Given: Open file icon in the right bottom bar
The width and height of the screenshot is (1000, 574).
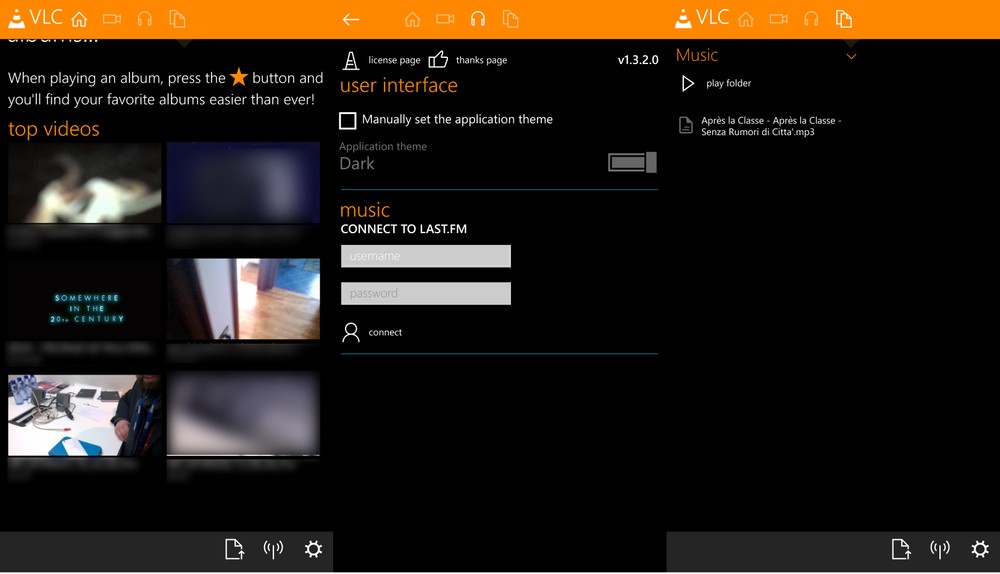Looking at the screenshot, I should tap(901, 549).
